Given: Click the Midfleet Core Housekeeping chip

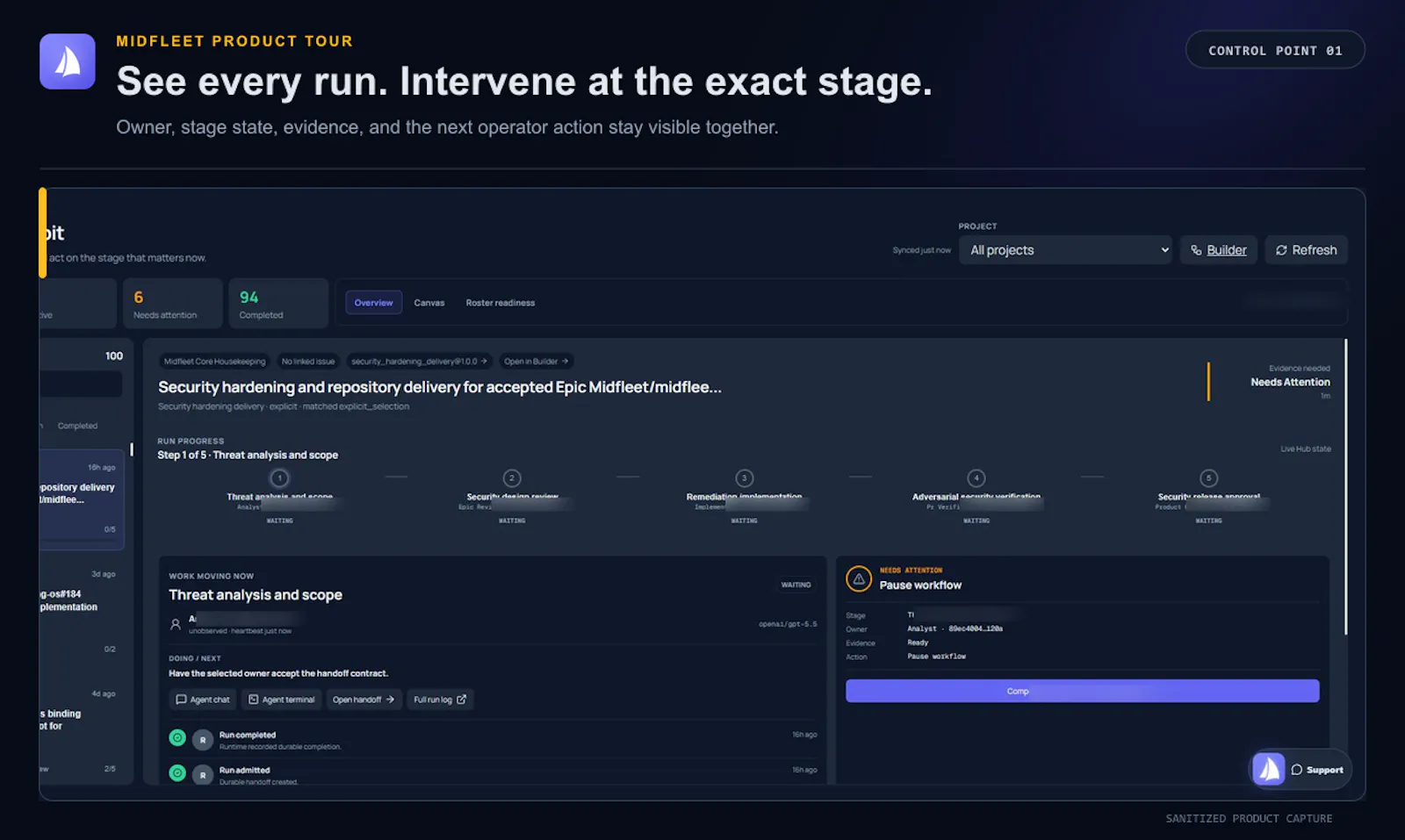Looking at the screenshot, I should pyautogui.click(x=214, y=361).
